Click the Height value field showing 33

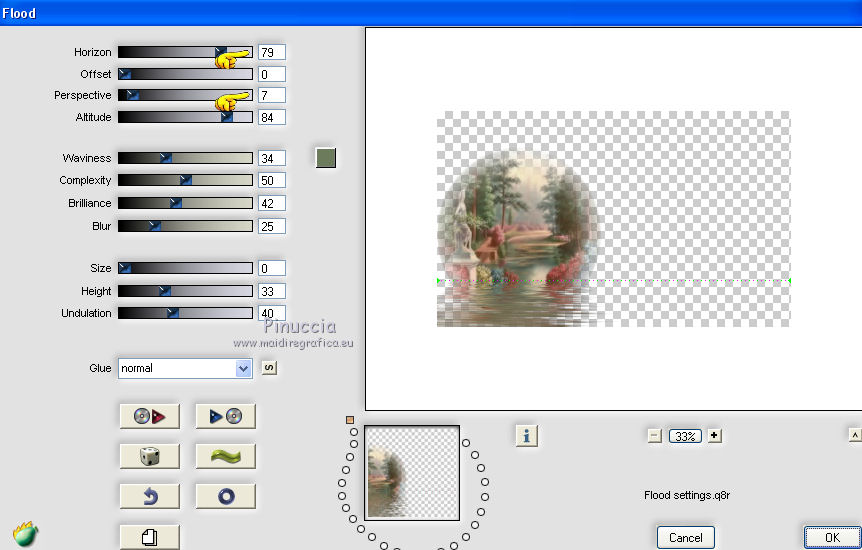pos(272,291)
